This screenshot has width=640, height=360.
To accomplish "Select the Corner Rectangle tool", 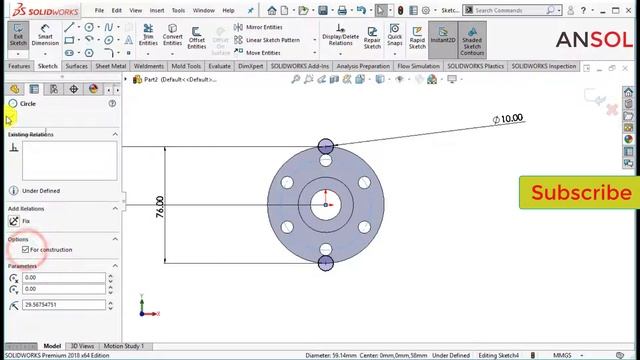I will (x=69, y=40).
